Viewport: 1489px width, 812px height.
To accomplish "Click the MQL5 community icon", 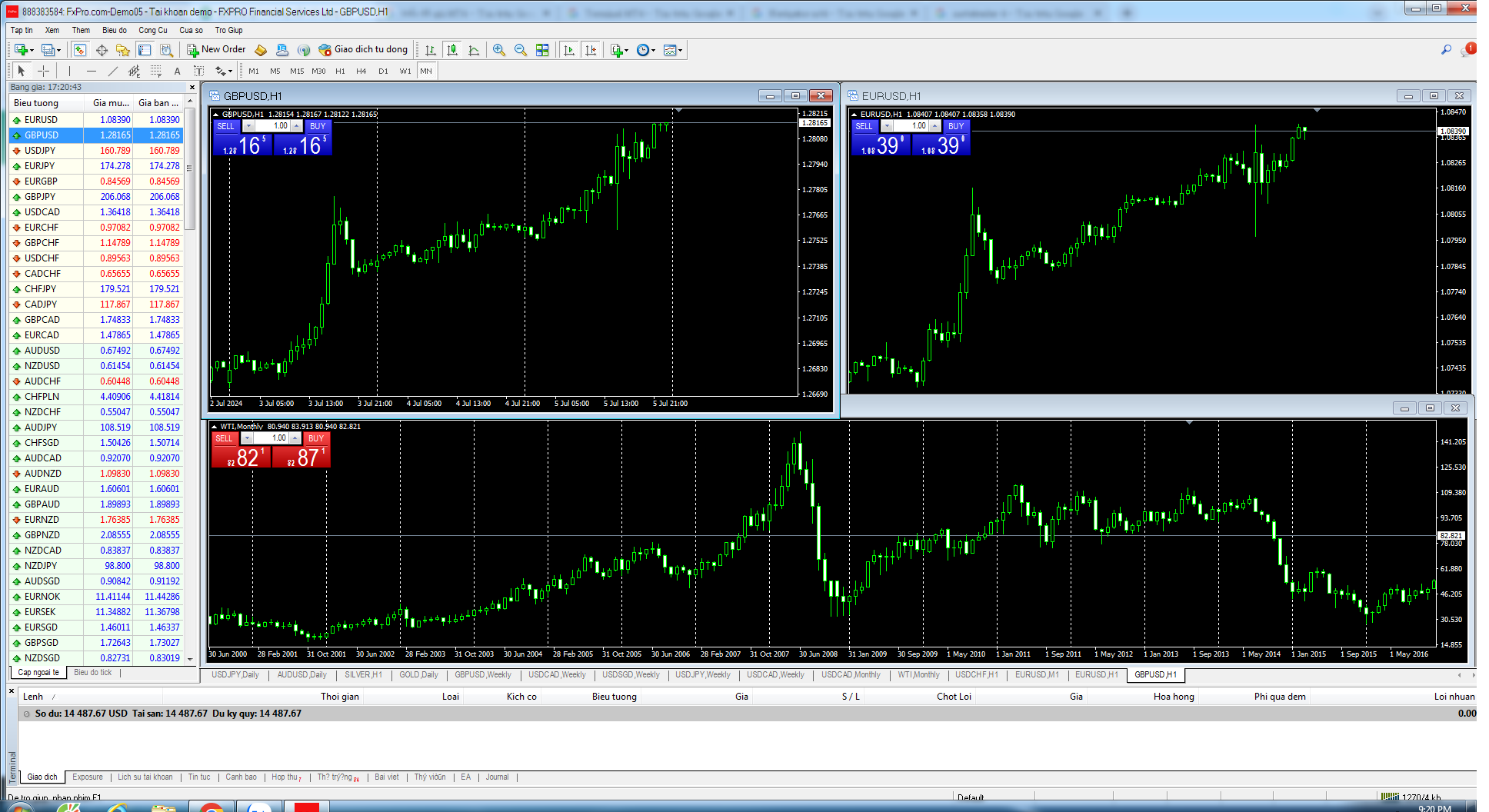I will point(282,50).
